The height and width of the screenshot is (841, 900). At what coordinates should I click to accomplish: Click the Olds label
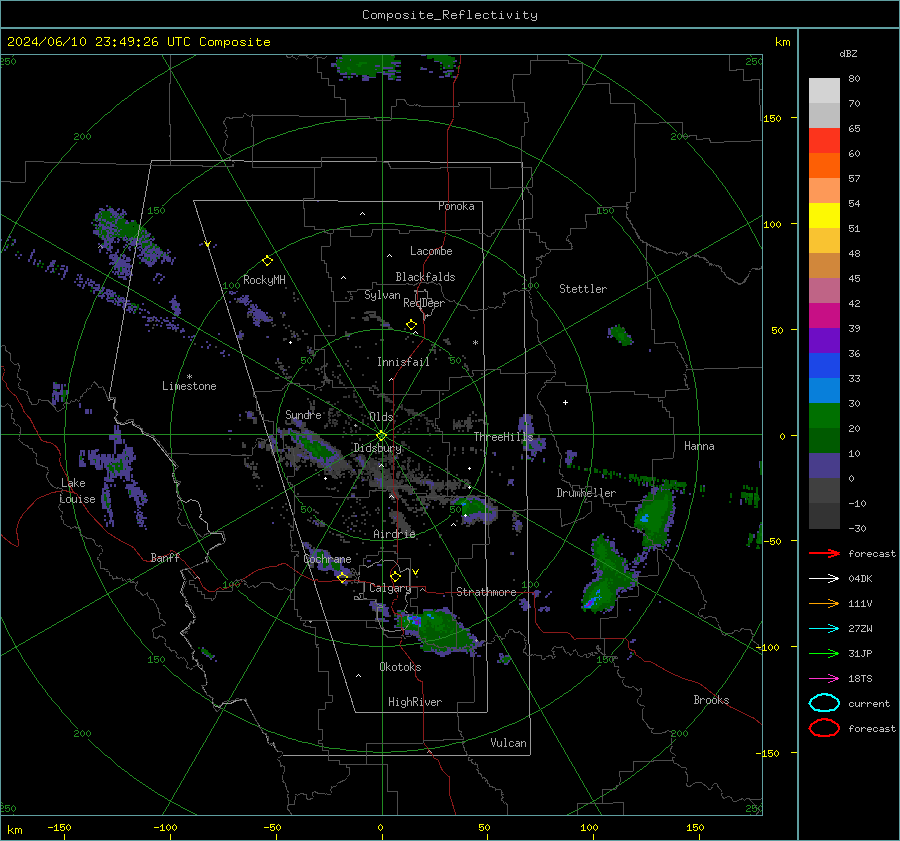tap(381, 417)
